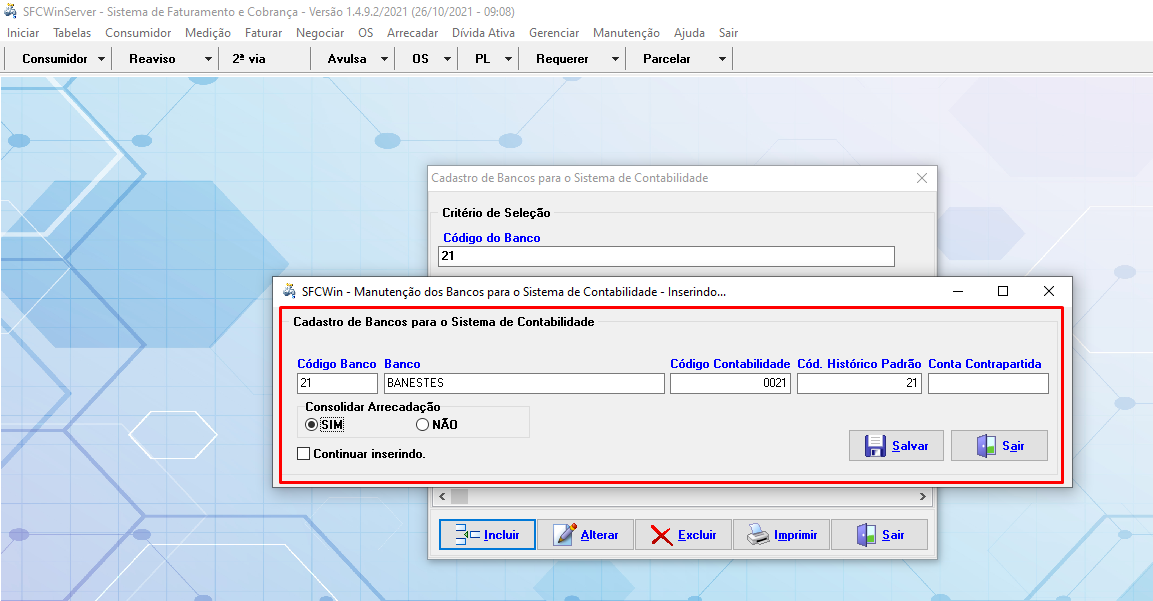The height and width of the screenshot is (601, 1153).
Task: Click the floppy disk Salvar icon
Action: [x=875, y=446]
